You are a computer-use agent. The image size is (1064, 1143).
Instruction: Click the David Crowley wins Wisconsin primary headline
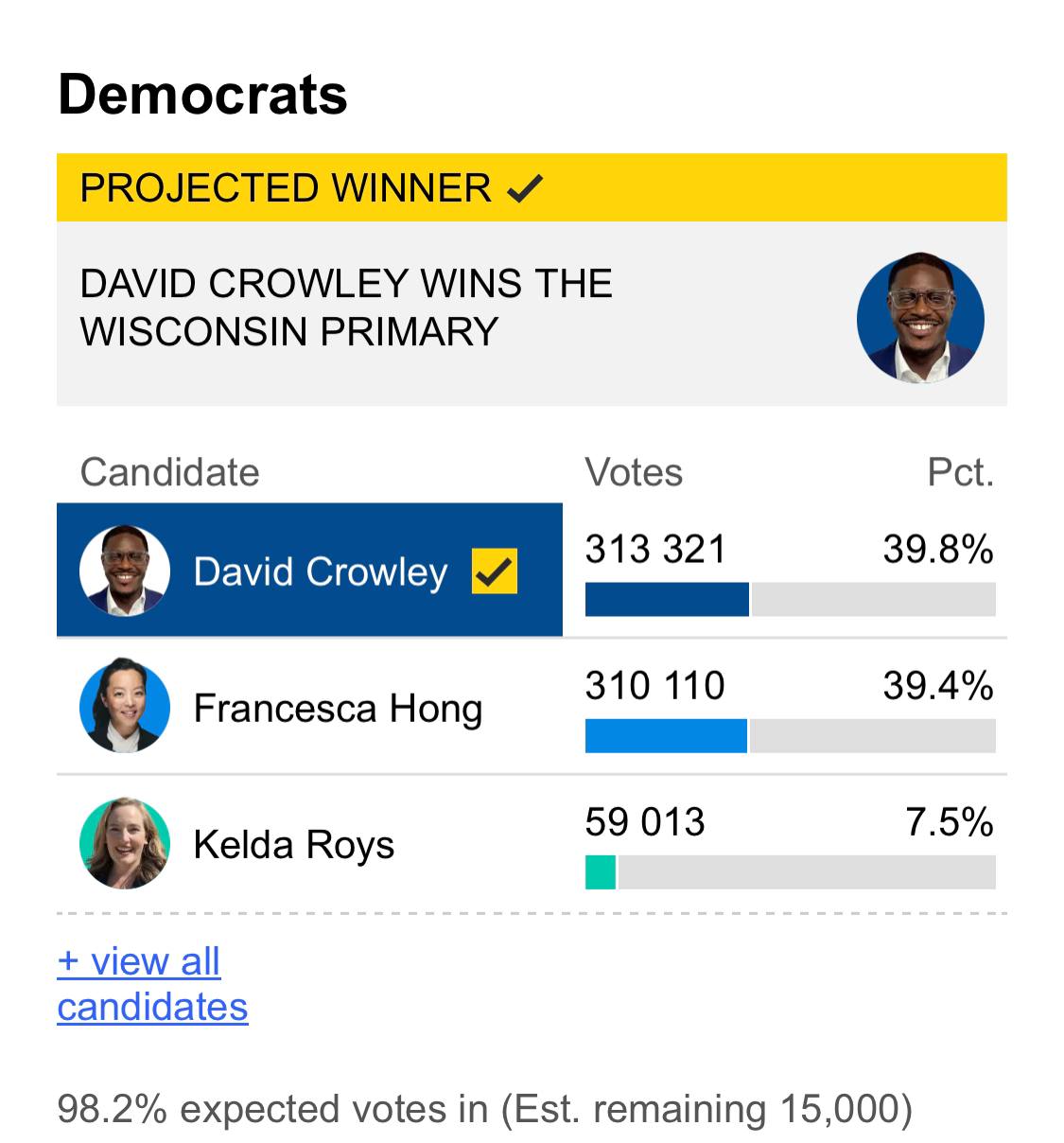click(x=346, y=308)
